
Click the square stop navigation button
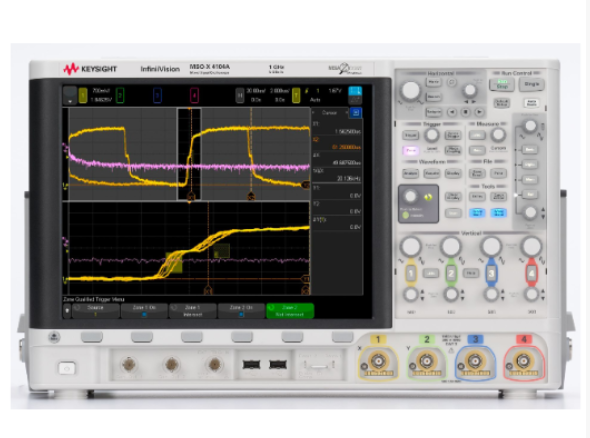click(x=465, y=112)
